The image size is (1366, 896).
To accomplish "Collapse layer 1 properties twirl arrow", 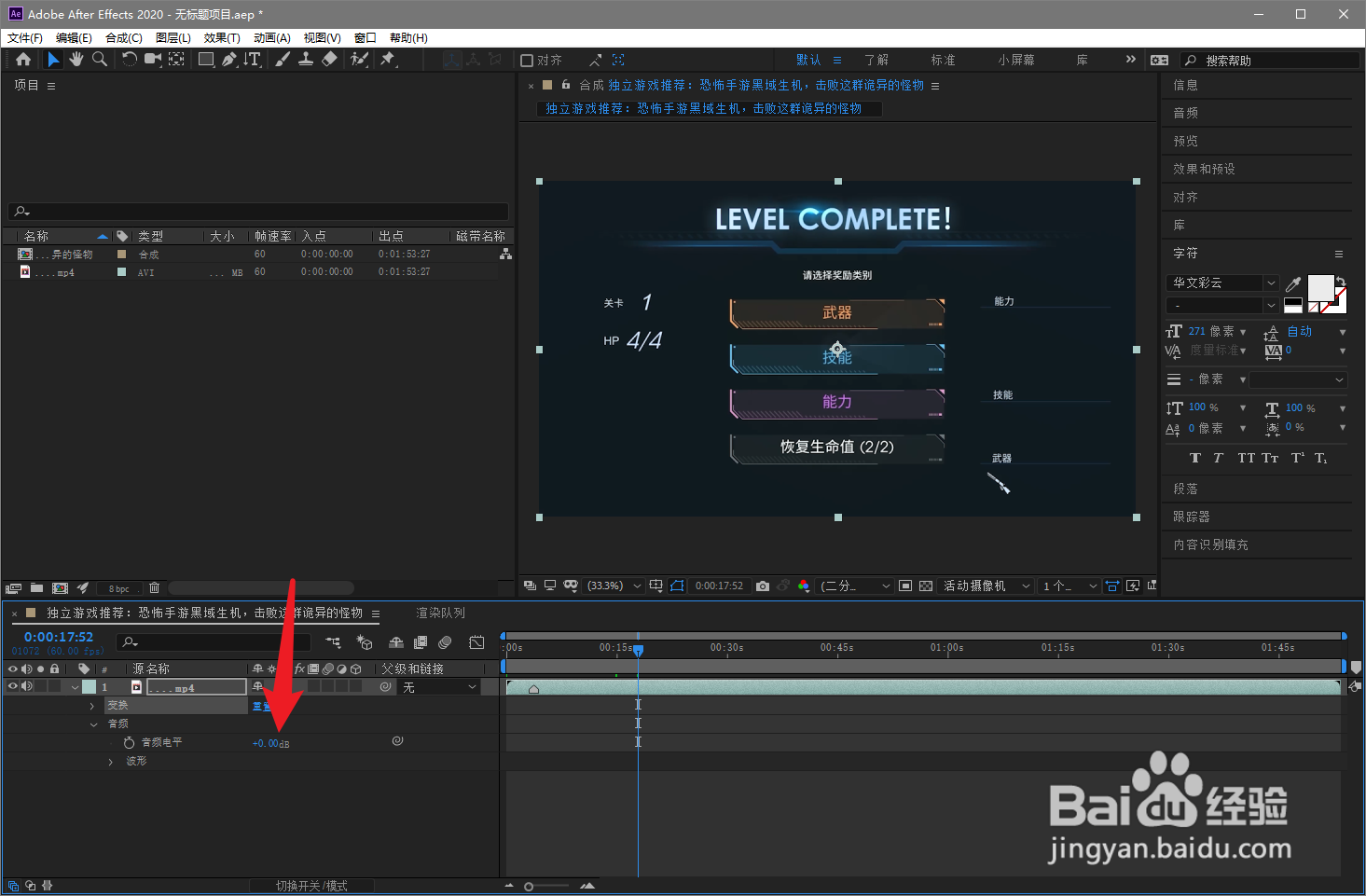I will click(75, 687).
